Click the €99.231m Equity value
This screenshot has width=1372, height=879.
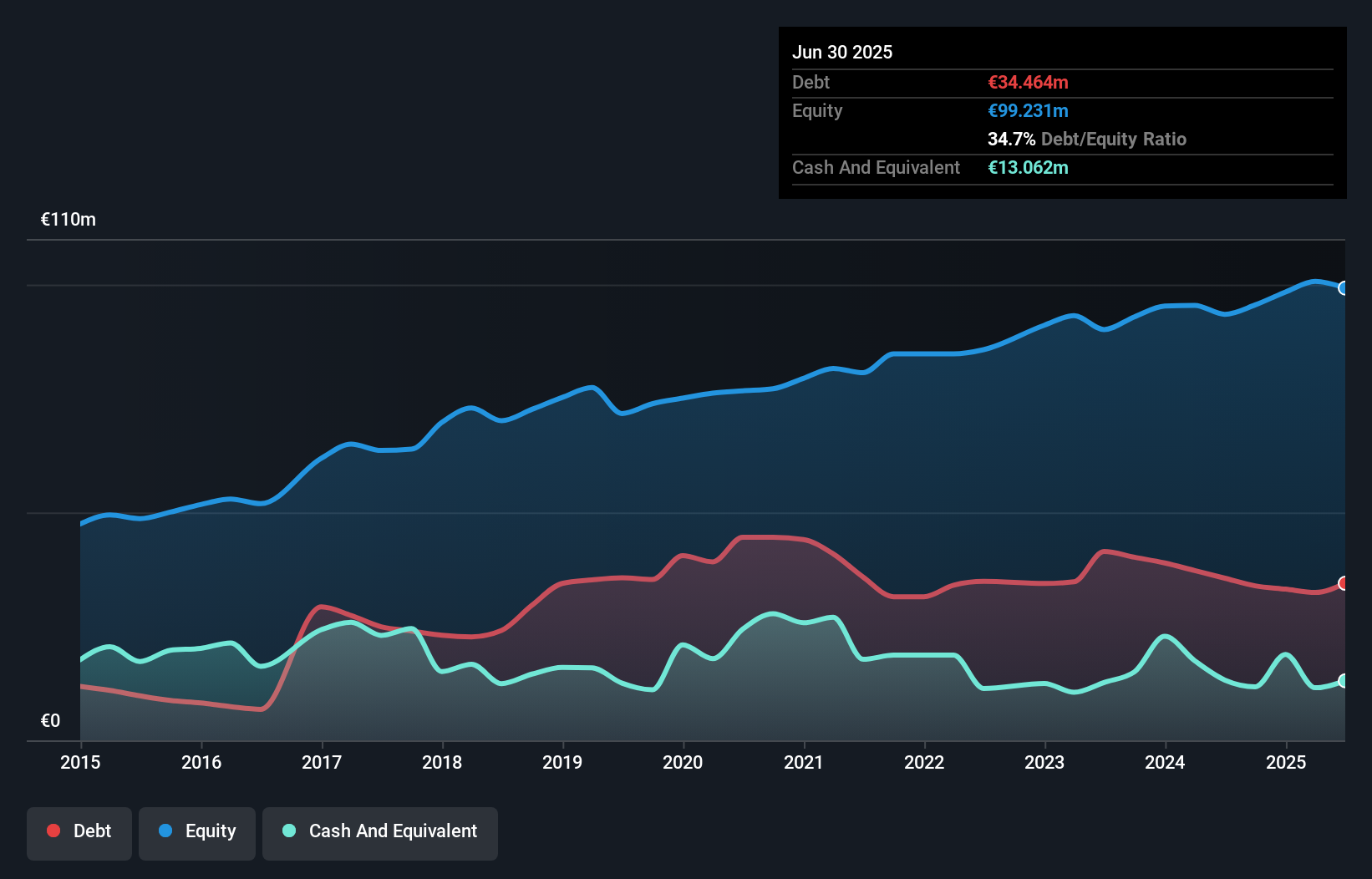tap(1027, 110)
